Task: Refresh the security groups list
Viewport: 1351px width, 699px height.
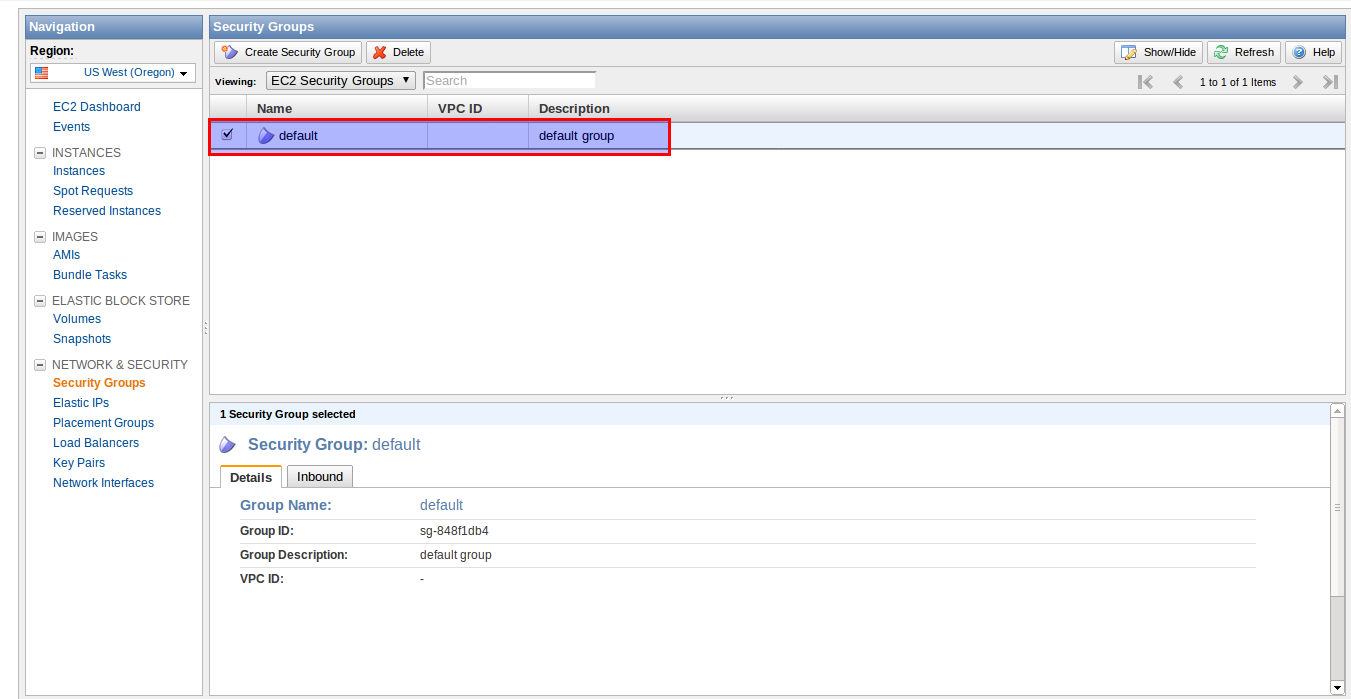Action: (1244, 52)
